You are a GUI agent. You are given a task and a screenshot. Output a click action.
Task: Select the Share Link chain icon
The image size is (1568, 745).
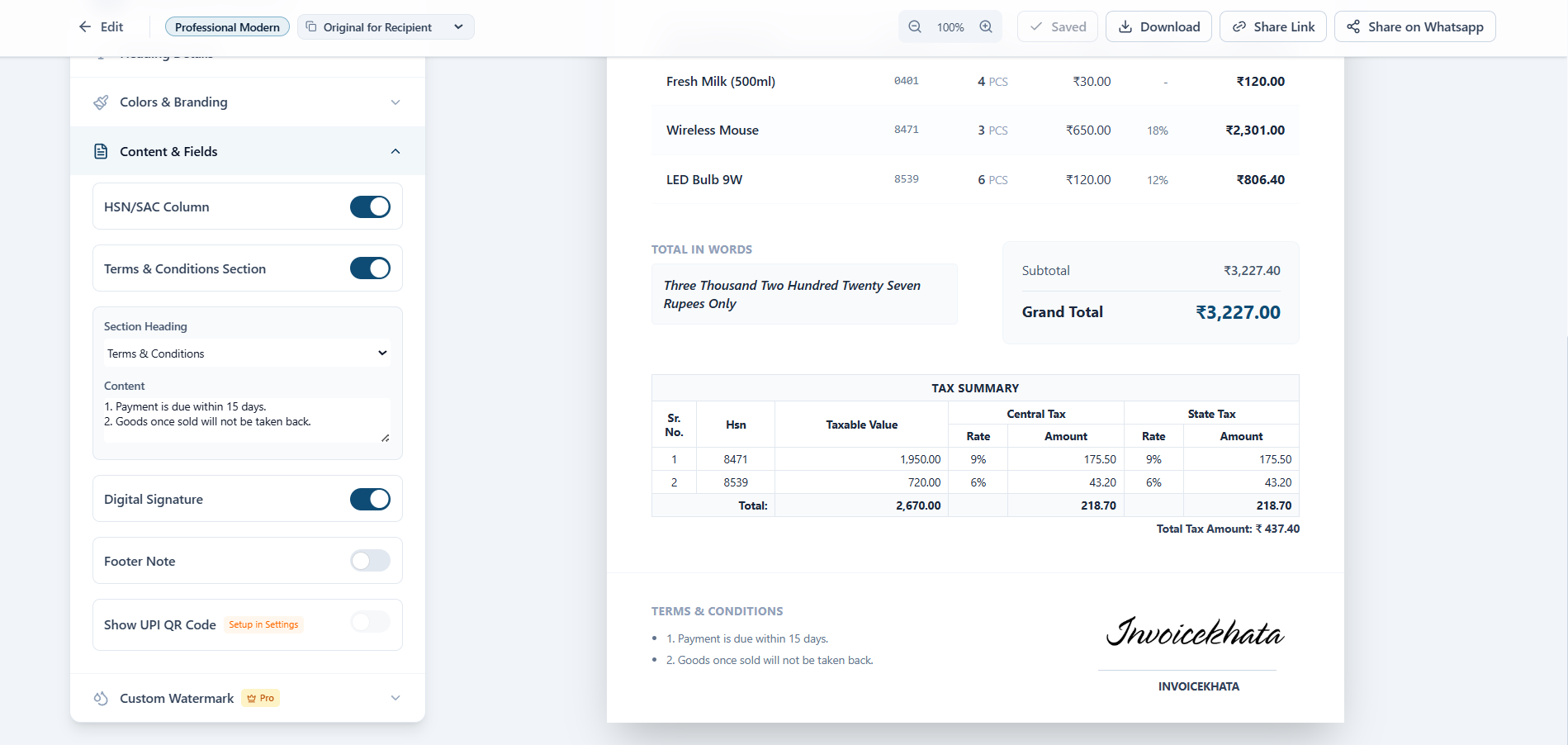point(1239,26)
